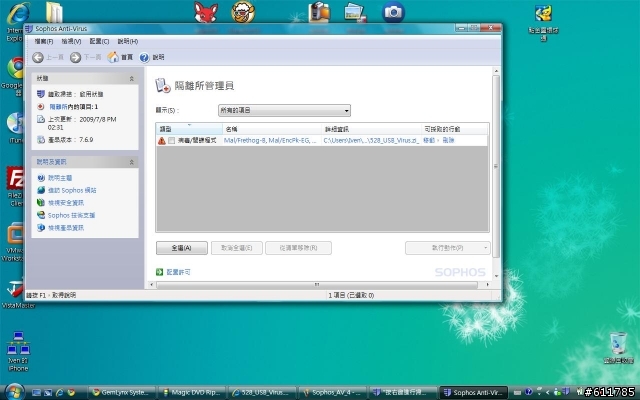Open the 說明(H) menu

128,41
